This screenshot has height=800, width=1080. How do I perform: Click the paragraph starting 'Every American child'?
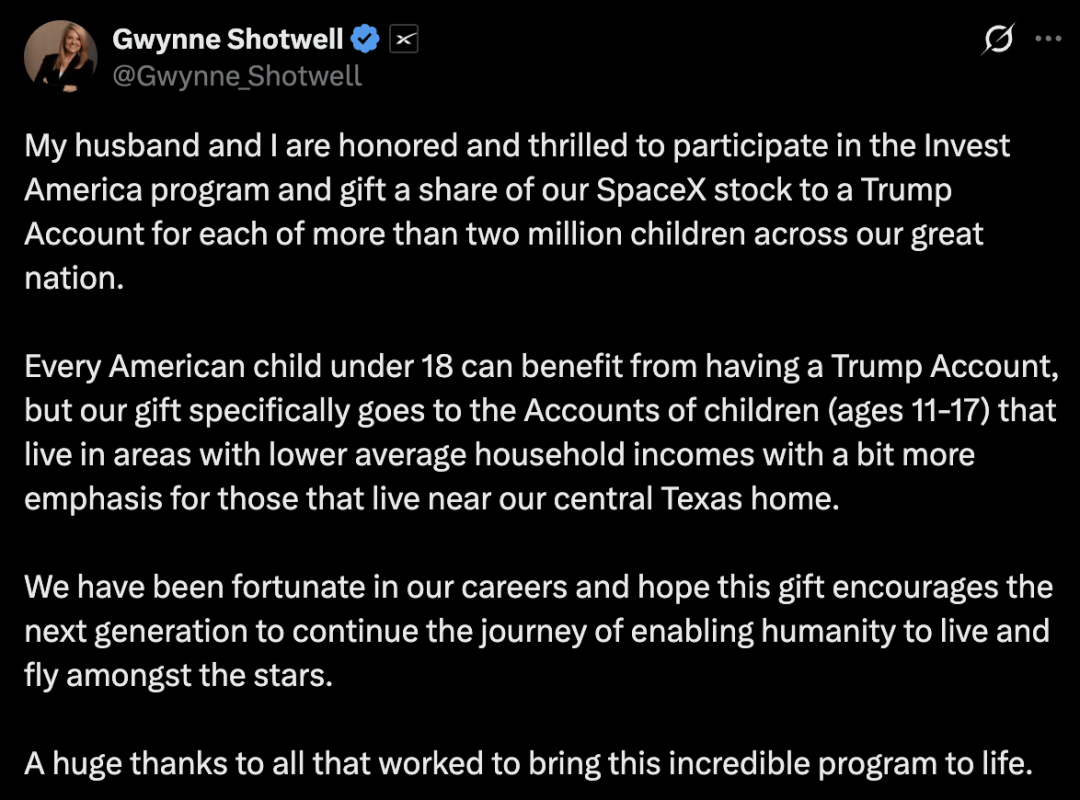click(541, 432)
